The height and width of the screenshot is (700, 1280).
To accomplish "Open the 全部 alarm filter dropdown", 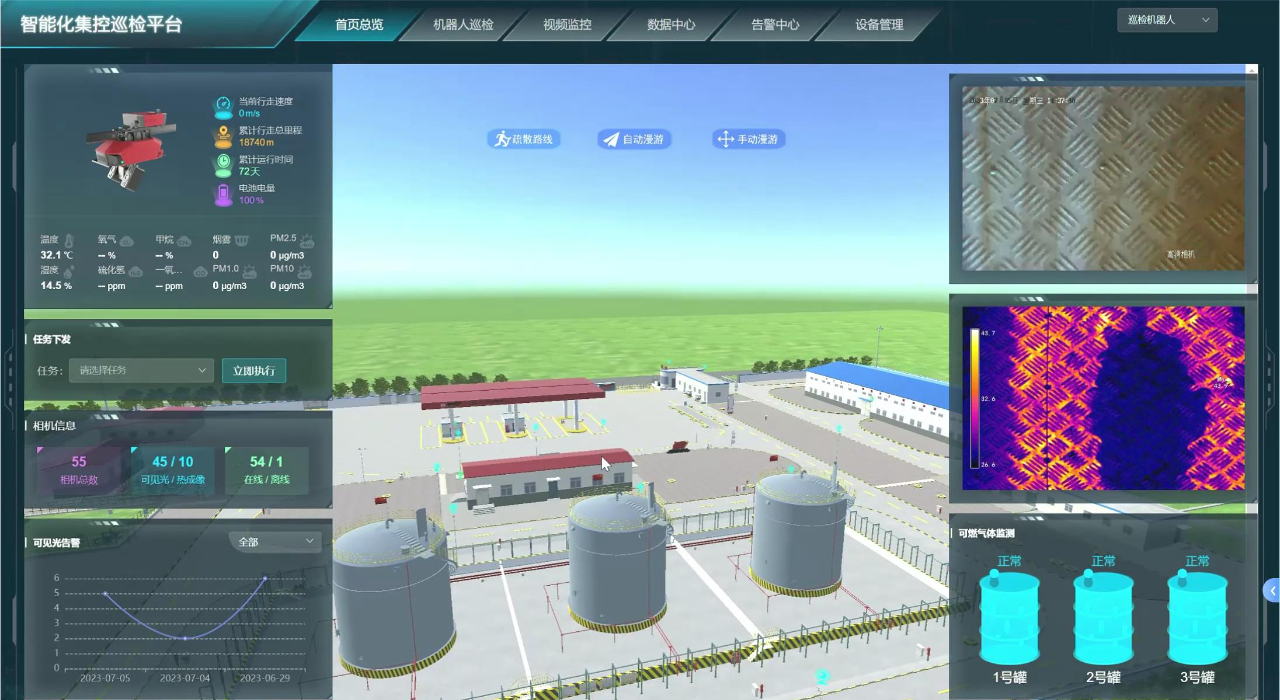I will (x=275, y=542).
